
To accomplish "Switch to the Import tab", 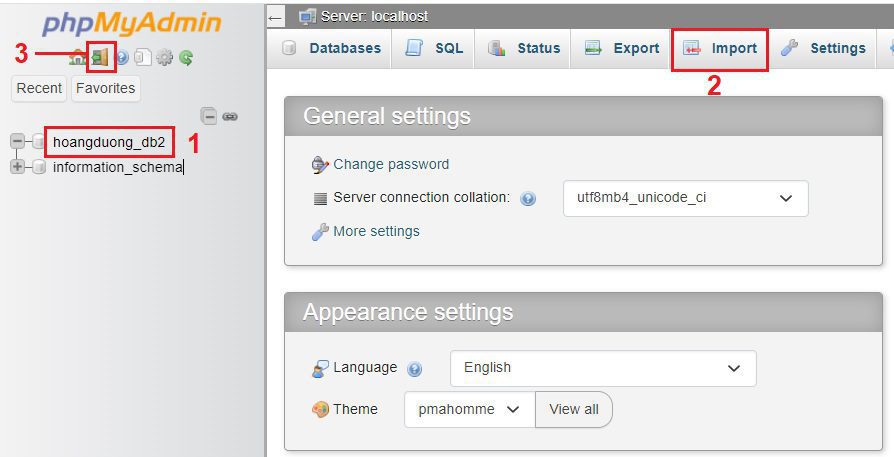I will pos(720,48).
